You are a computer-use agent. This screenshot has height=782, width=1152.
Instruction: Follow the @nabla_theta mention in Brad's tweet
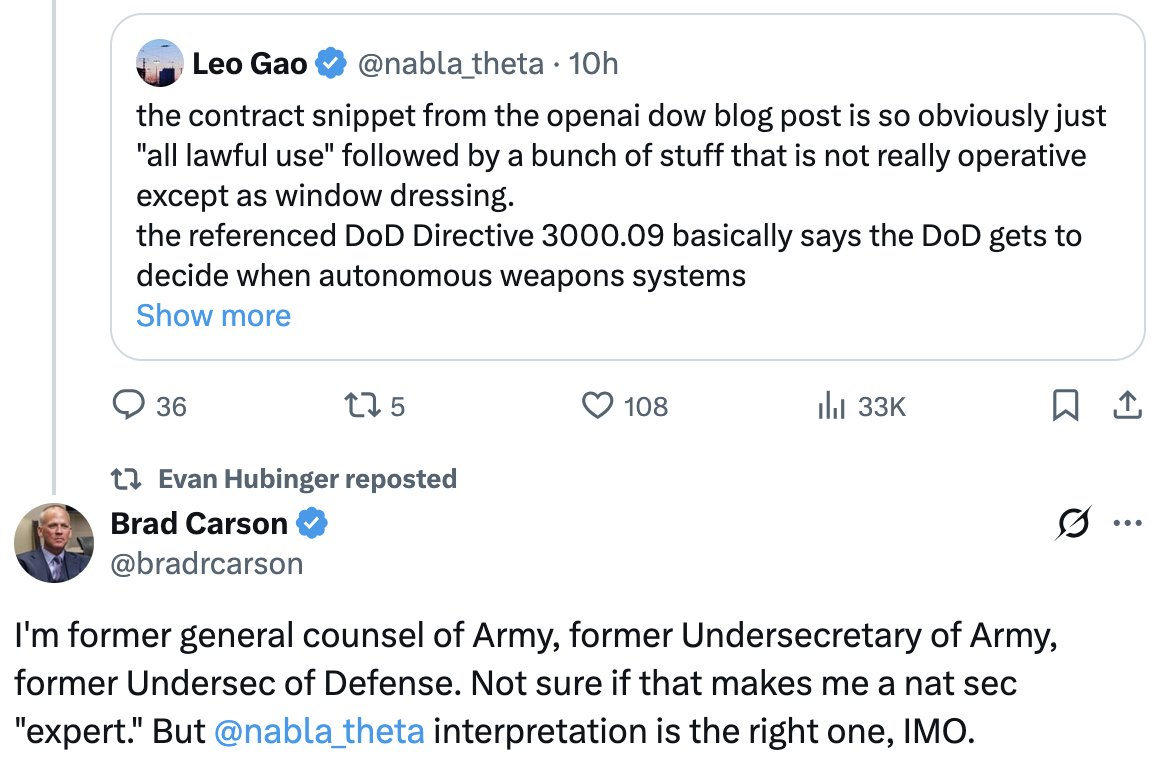[x=319, y=731]
